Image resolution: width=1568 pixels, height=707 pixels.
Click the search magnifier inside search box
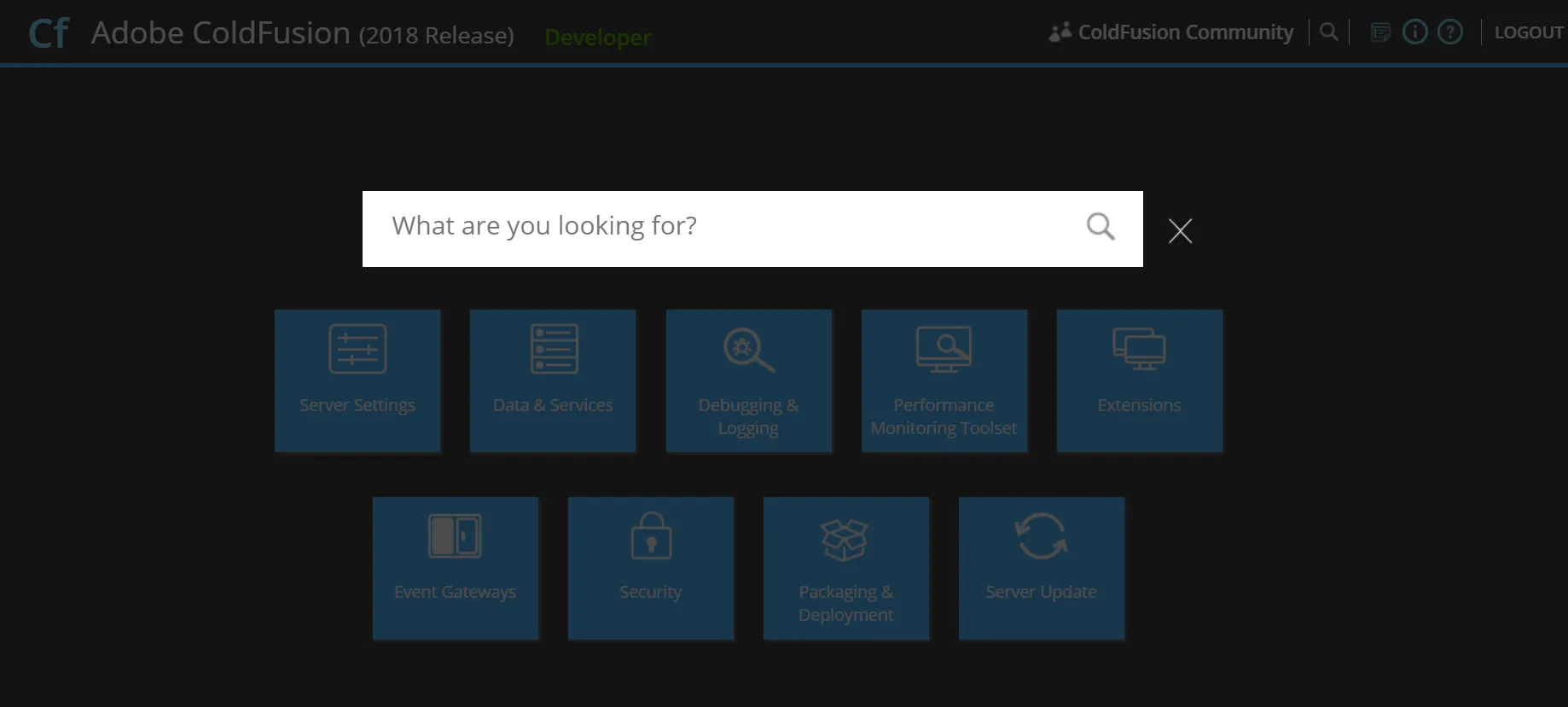(x=1101, y=227)
